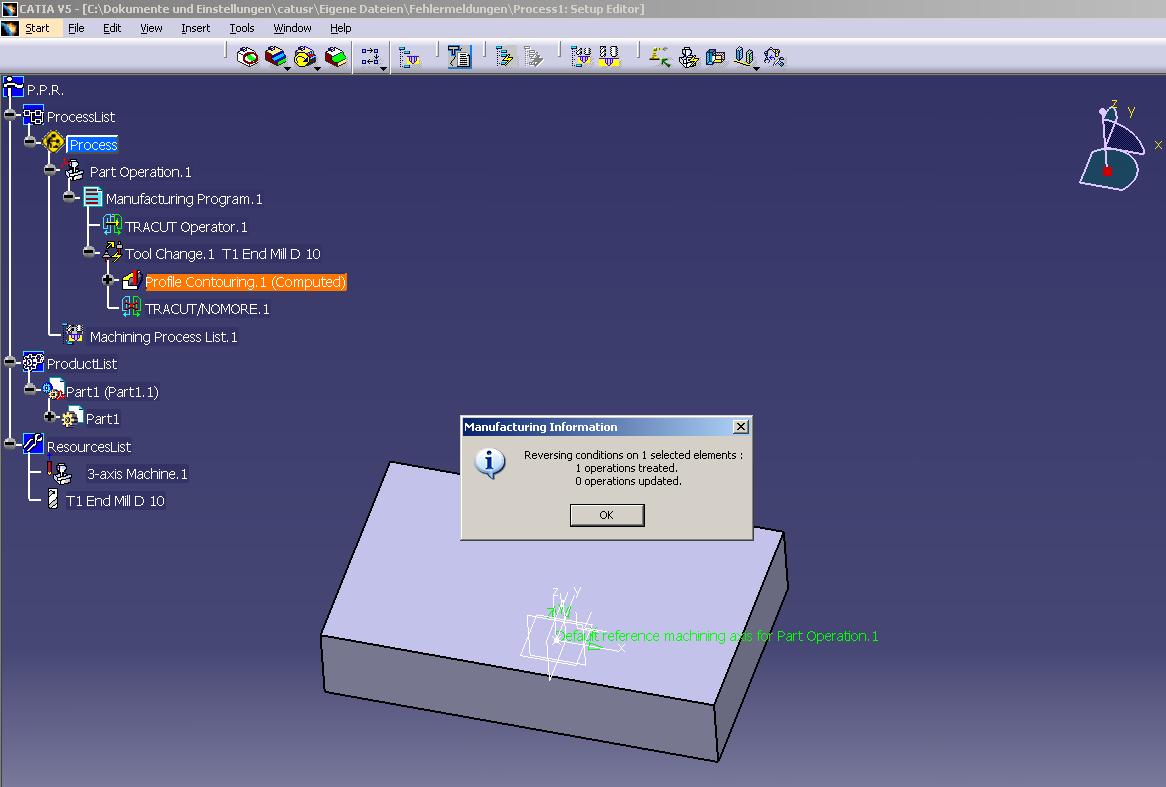Collapse the Process tree node
The width and height of the screenshot is (1166, 787).
[x=30, y=141]
